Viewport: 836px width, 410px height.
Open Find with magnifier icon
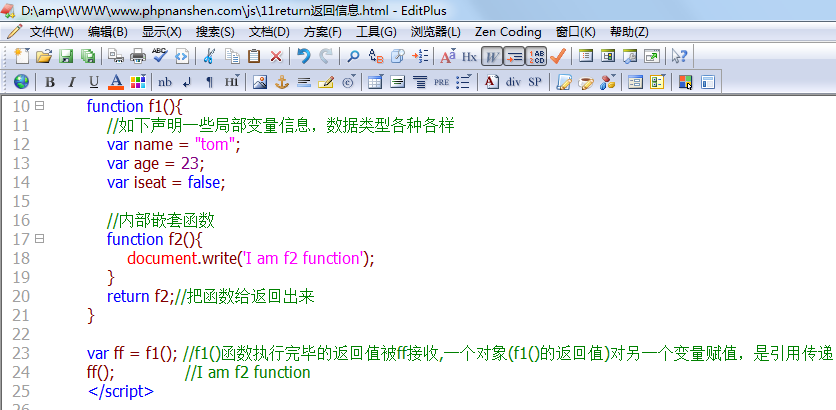[x=353, y=56]
